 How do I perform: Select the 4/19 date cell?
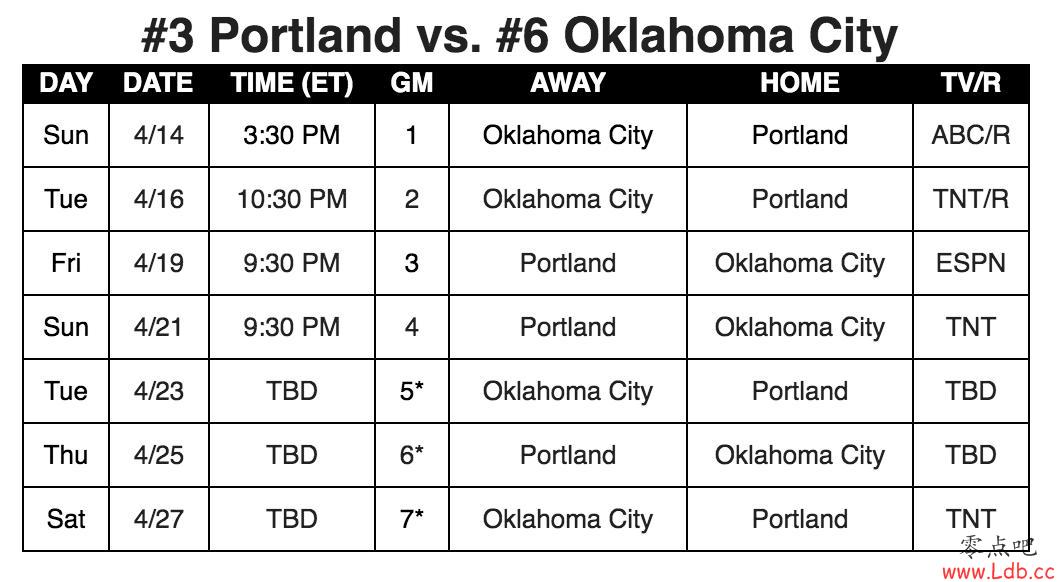pos(159,263)
